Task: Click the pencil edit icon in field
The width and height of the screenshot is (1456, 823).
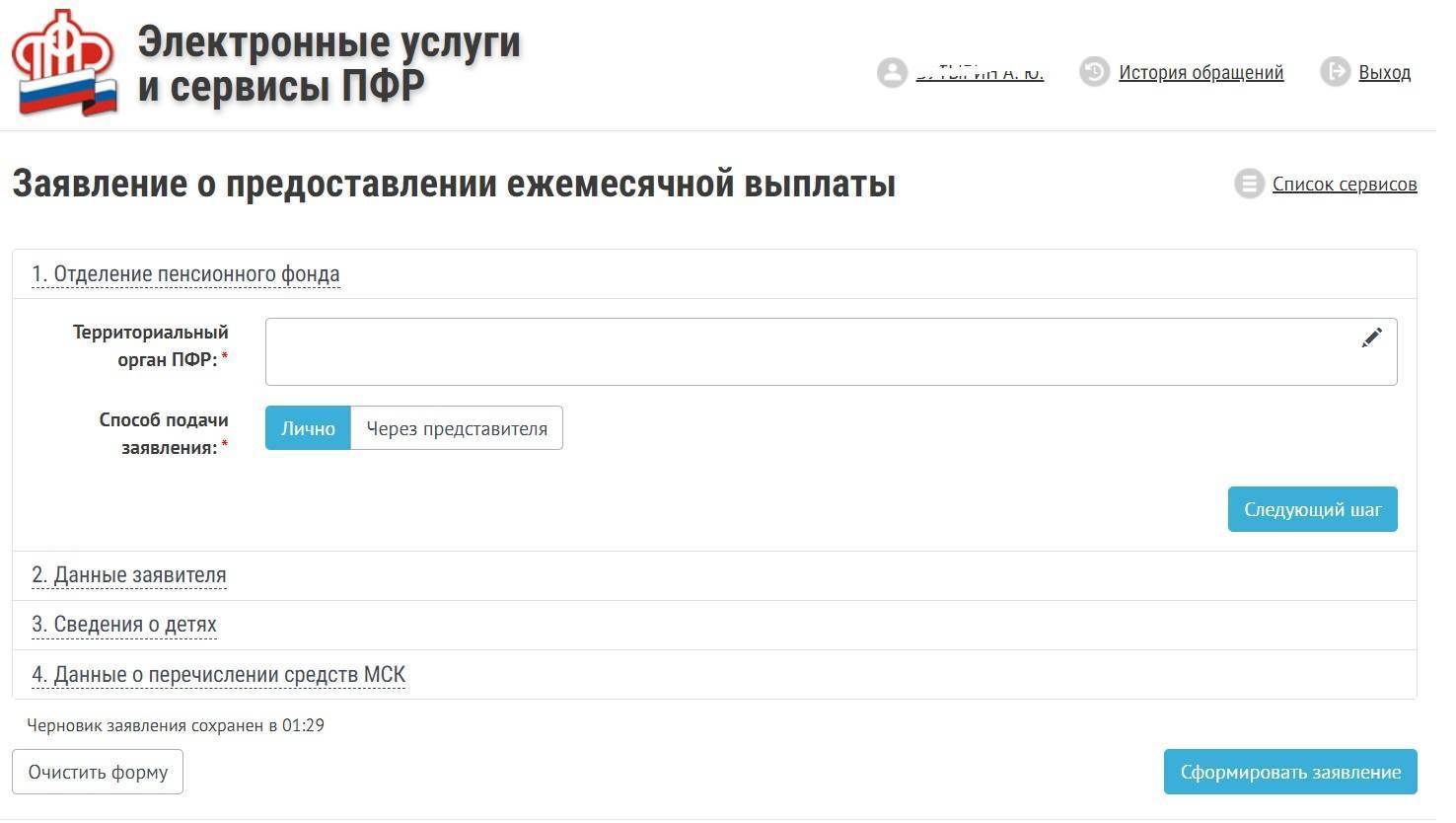Action: [x=1371, y=337]
